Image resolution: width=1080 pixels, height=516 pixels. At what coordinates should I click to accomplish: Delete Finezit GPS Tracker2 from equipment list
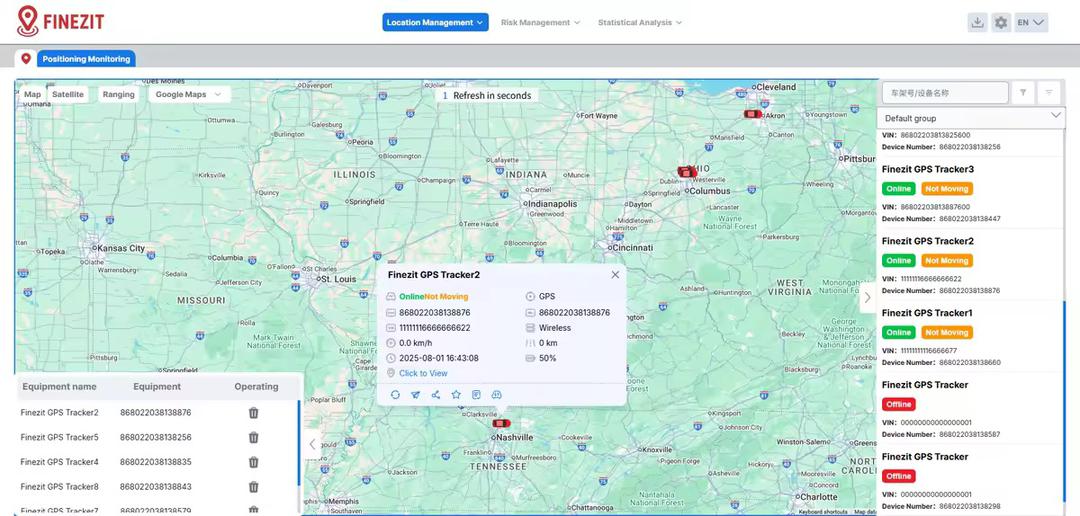click(x=253, y=413)
